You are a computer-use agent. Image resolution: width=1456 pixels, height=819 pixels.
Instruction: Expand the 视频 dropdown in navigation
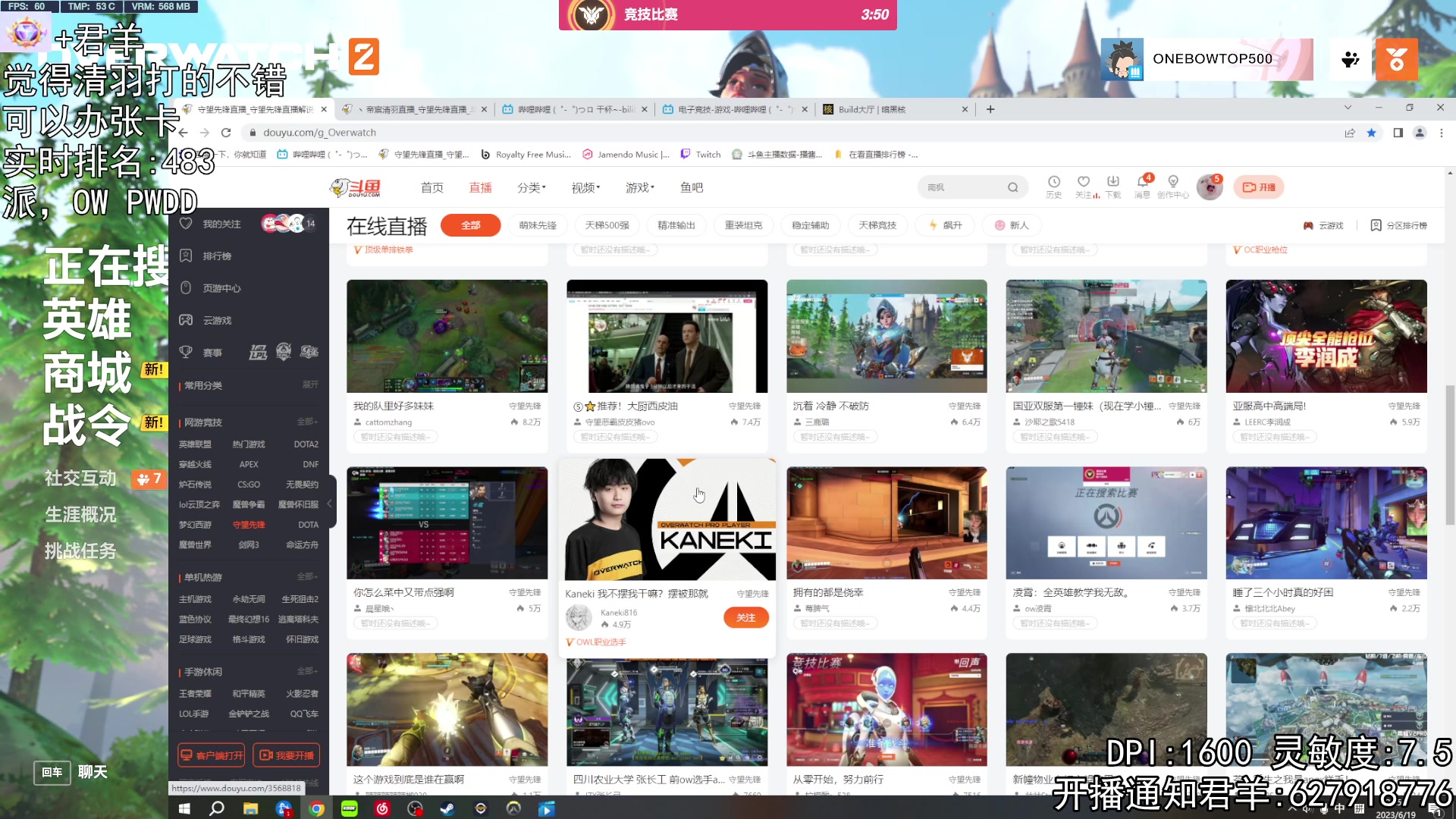[x=585, y=187]
